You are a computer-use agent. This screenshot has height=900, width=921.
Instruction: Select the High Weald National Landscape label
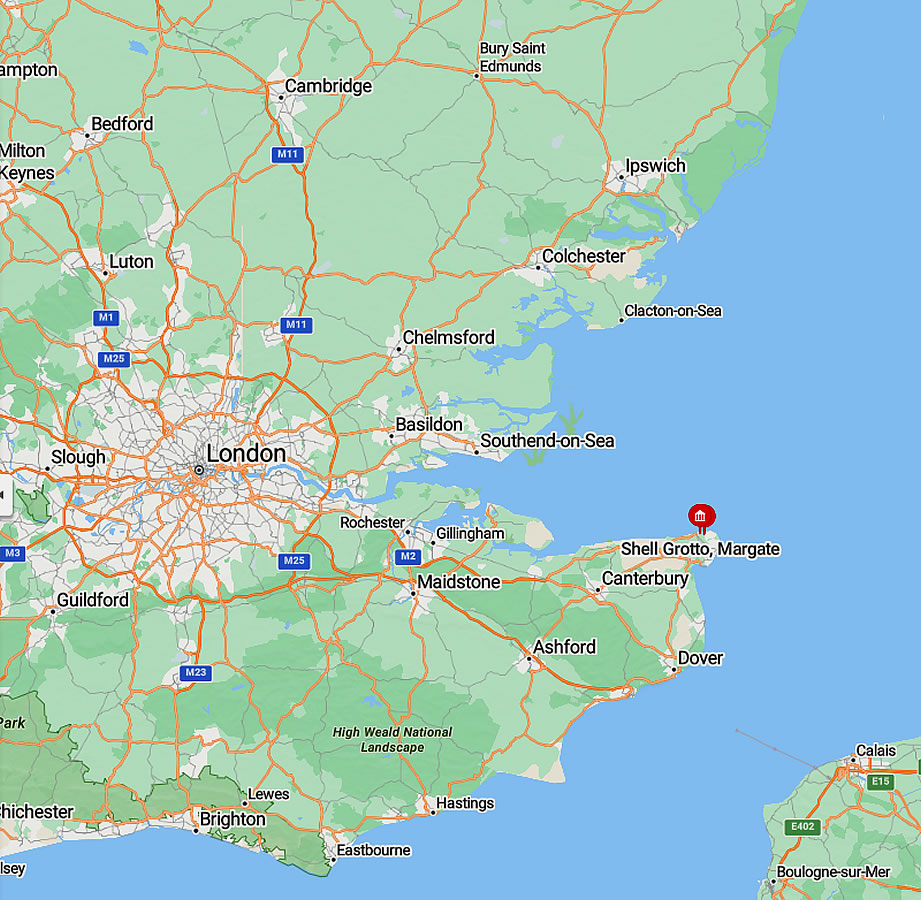click(392, 740)
